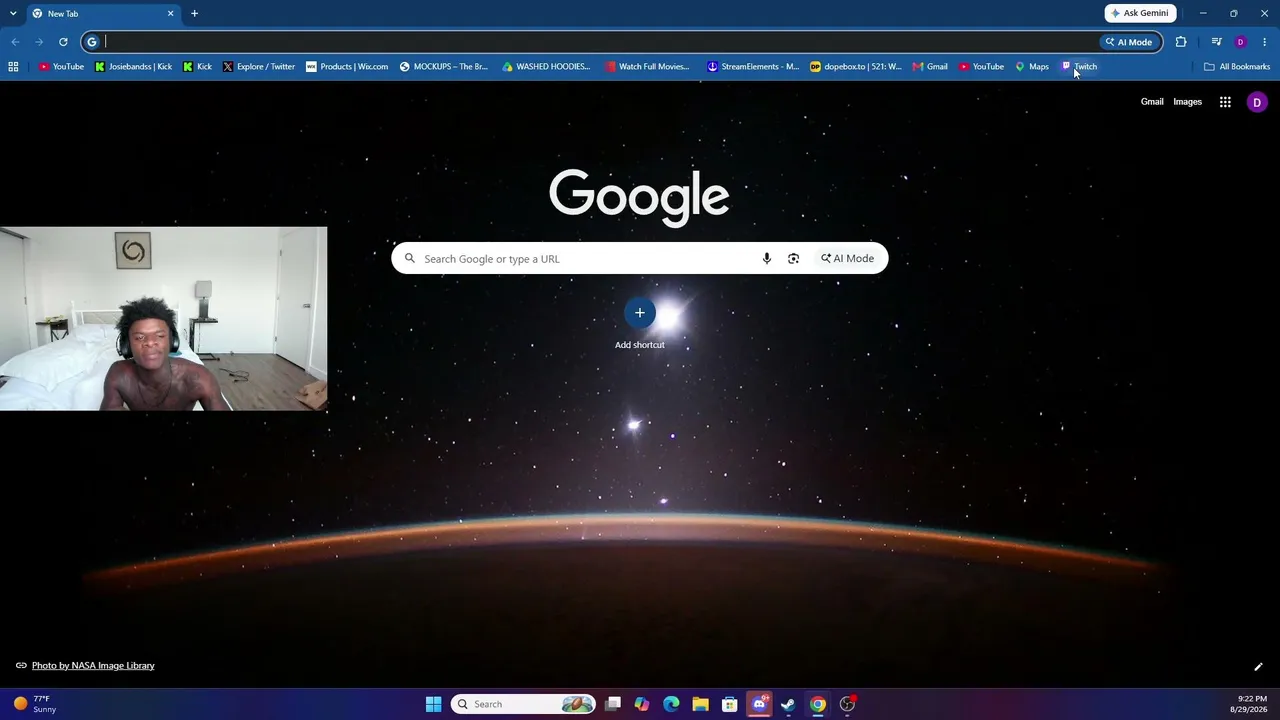Screen dimensions: 1280x720
Task: Open the MOCKUPS bookmark
Action: tap(444, 67)
